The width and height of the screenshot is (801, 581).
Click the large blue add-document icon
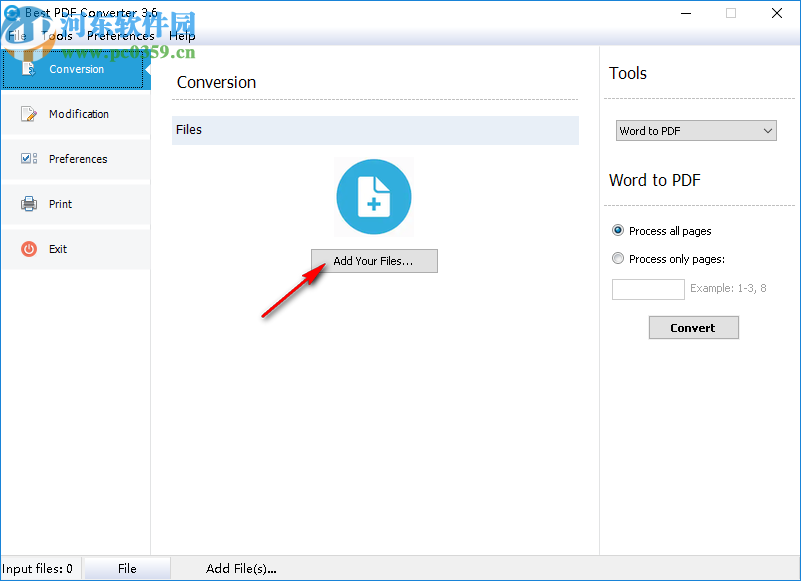click(373, 196)
